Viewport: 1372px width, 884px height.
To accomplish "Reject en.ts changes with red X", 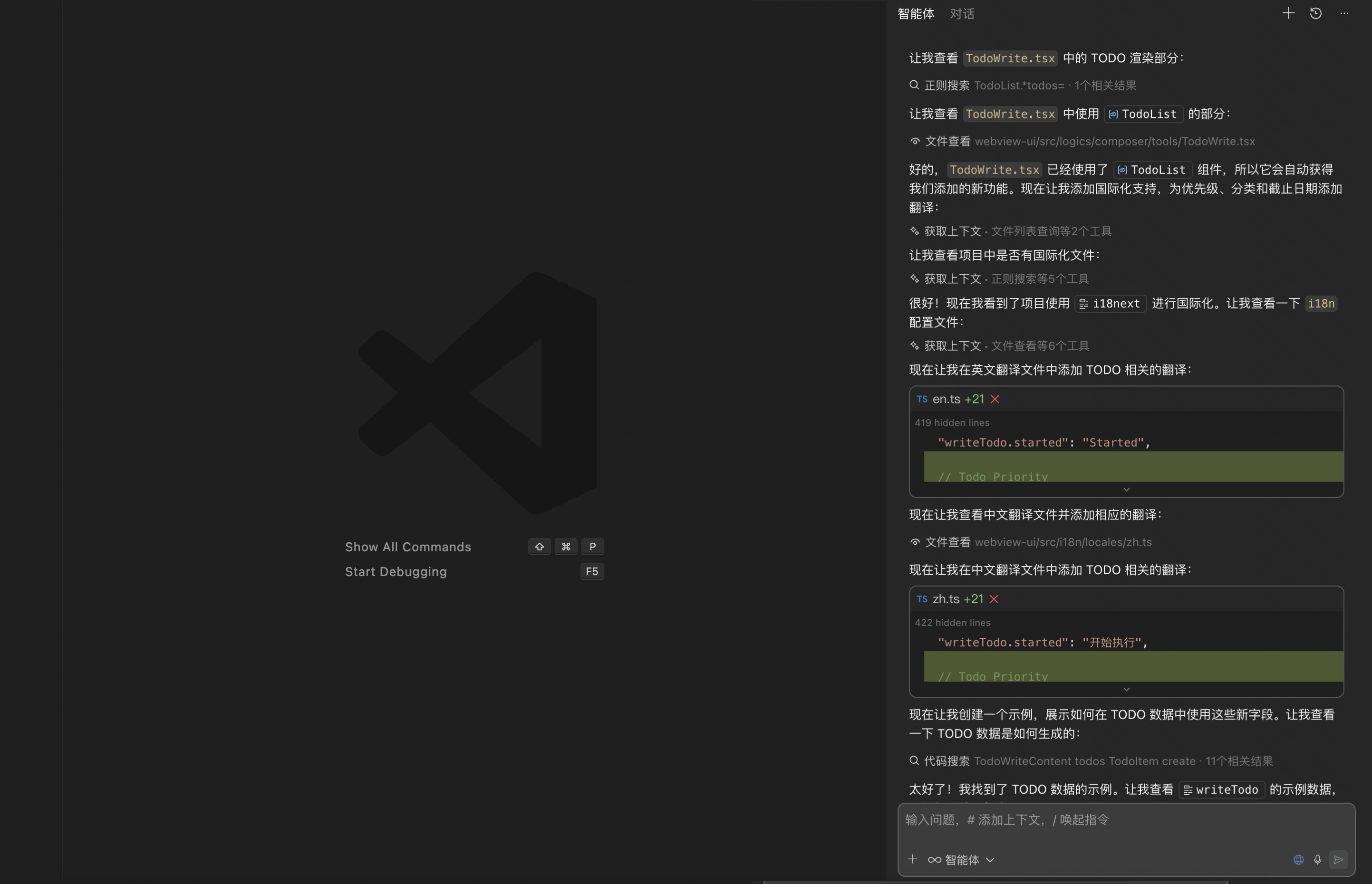I will click(995, 399).
